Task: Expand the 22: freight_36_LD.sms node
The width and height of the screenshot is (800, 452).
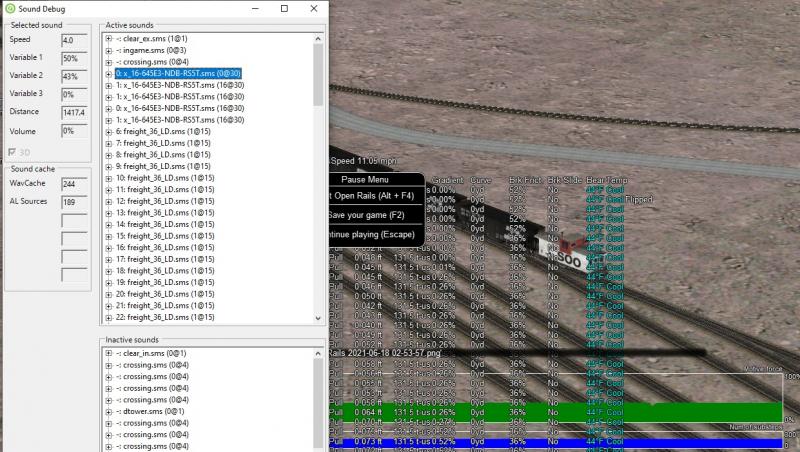Action: pyautogui.click(x=109, y=318)
